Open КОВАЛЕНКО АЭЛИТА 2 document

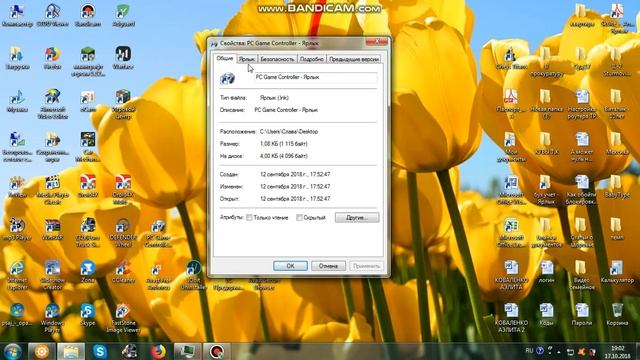click(511, 318)
